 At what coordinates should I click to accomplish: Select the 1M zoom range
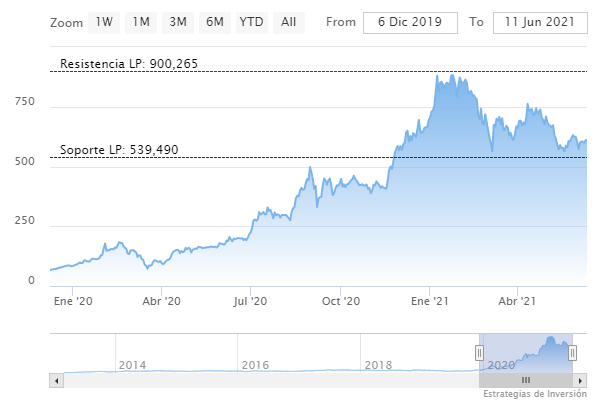click(141, 22)
